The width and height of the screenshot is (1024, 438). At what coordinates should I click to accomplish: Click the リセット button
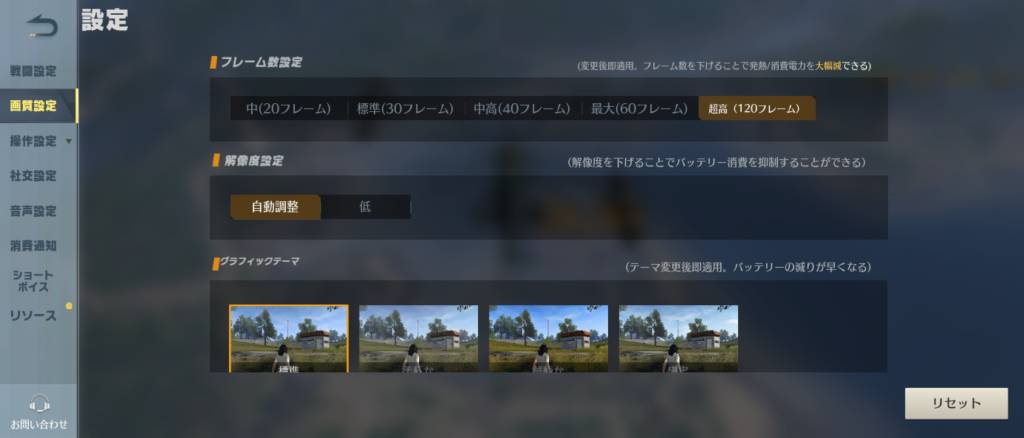click(x=956, y=403)
